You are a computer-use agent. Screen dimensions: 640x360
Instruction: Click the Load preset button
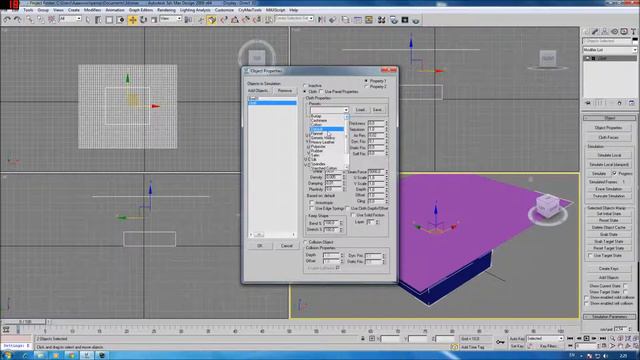coord(360,110)
